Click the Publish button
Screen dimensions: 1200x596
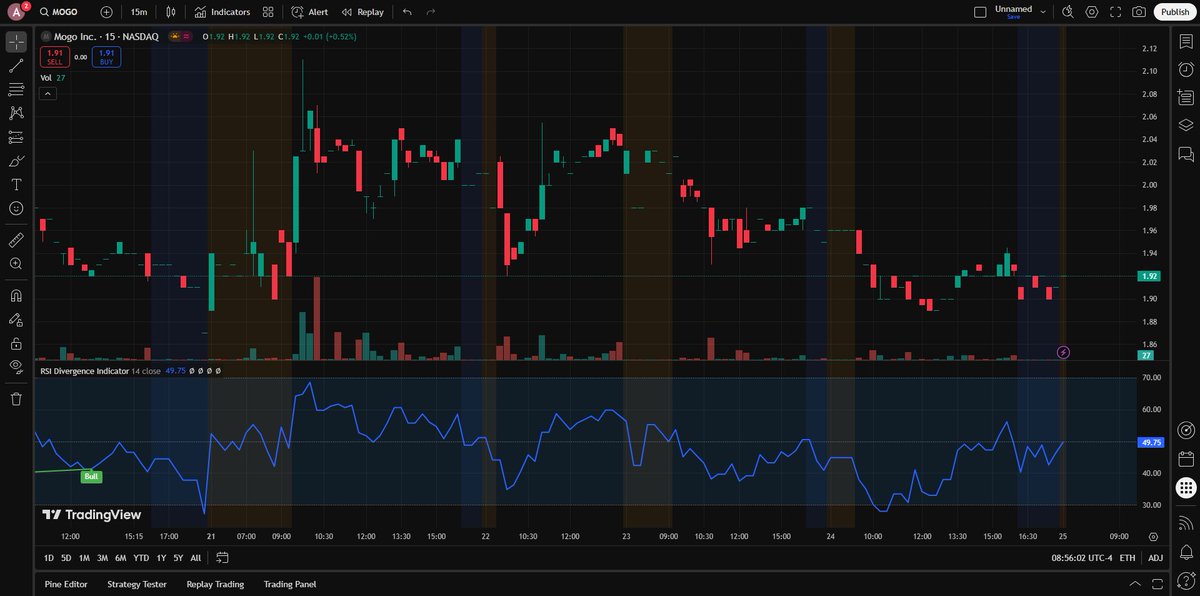click(1175, 12)
